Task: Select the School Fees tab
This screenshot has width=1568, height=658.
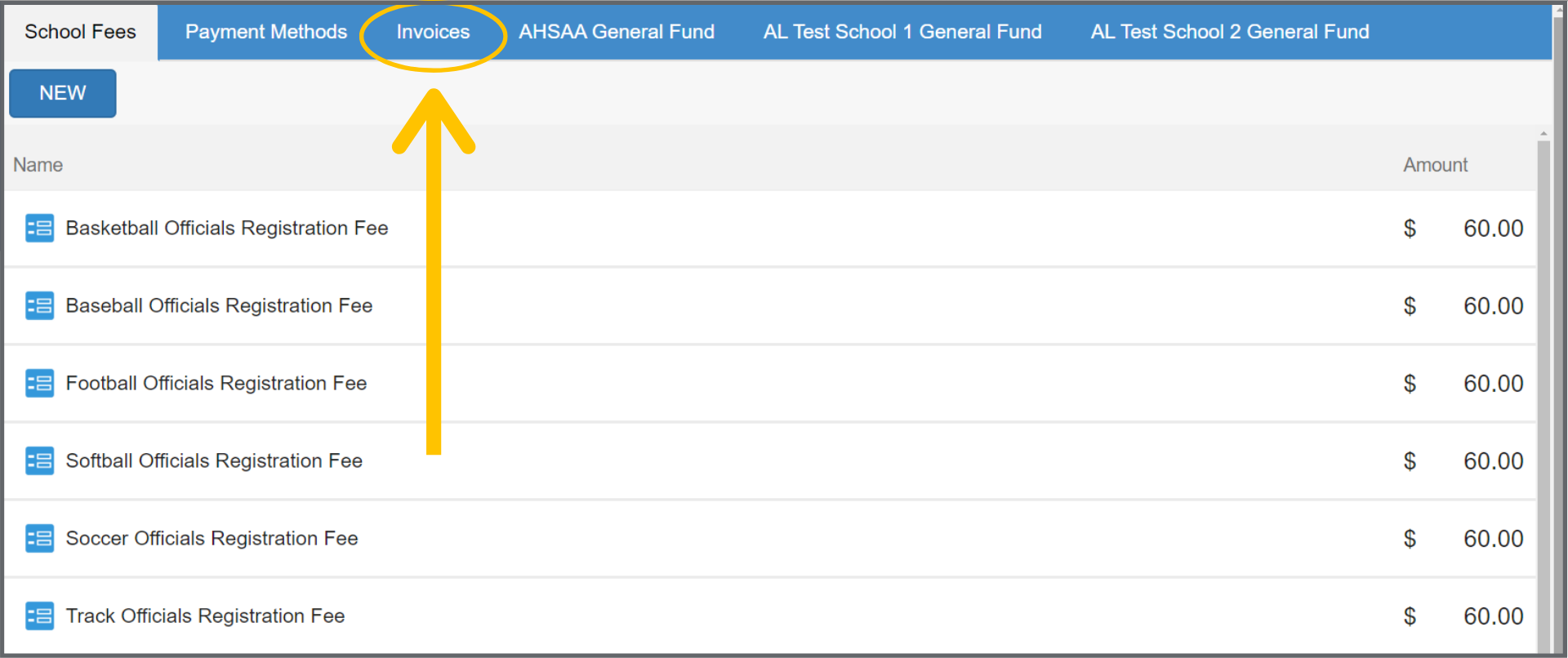Action: 80,32
